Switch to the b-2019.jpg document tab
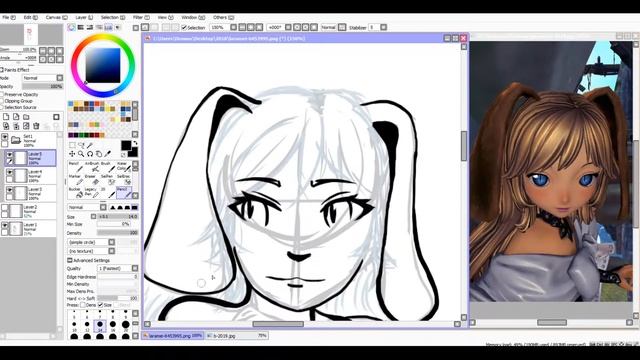The height and width of the screenshot is (360, 640). (236, 336)
